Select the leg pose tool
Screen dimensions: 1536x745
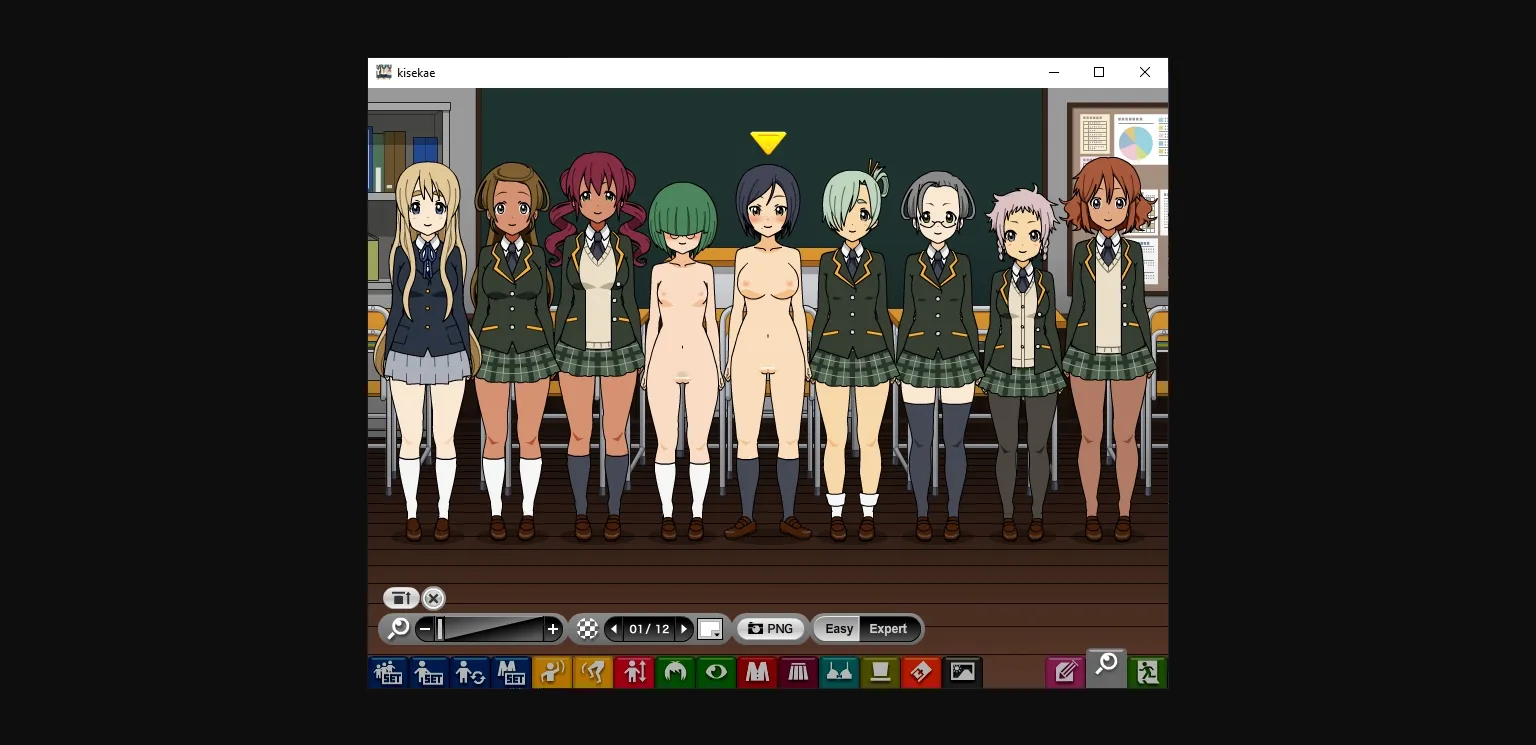pyautogui.click(x=593, y=672)
